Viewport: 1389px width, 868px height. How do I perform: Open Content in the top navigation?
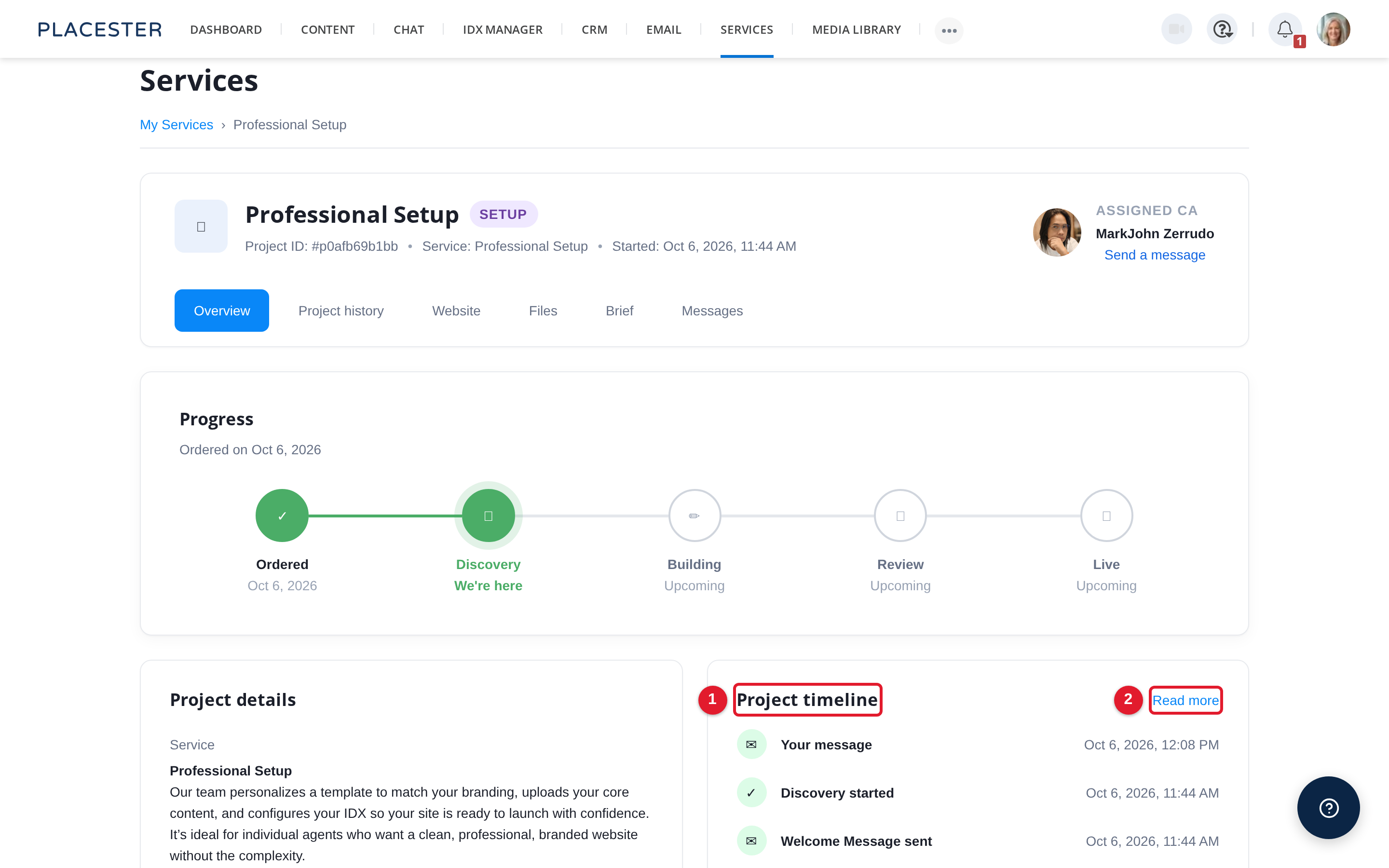[328, 29]
